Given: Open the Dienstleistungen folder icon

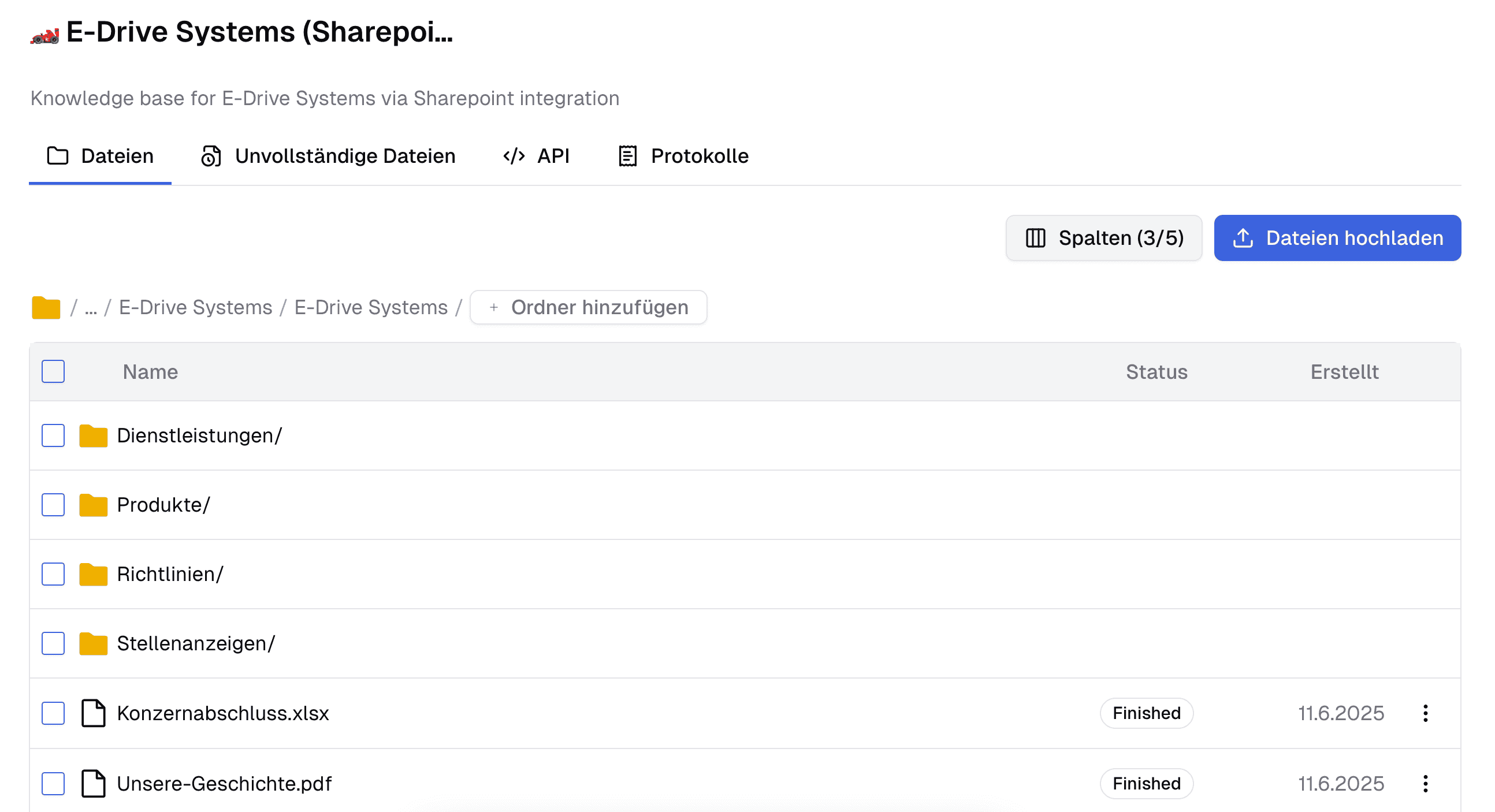Looking at the screenshot, I should (93, 435).
